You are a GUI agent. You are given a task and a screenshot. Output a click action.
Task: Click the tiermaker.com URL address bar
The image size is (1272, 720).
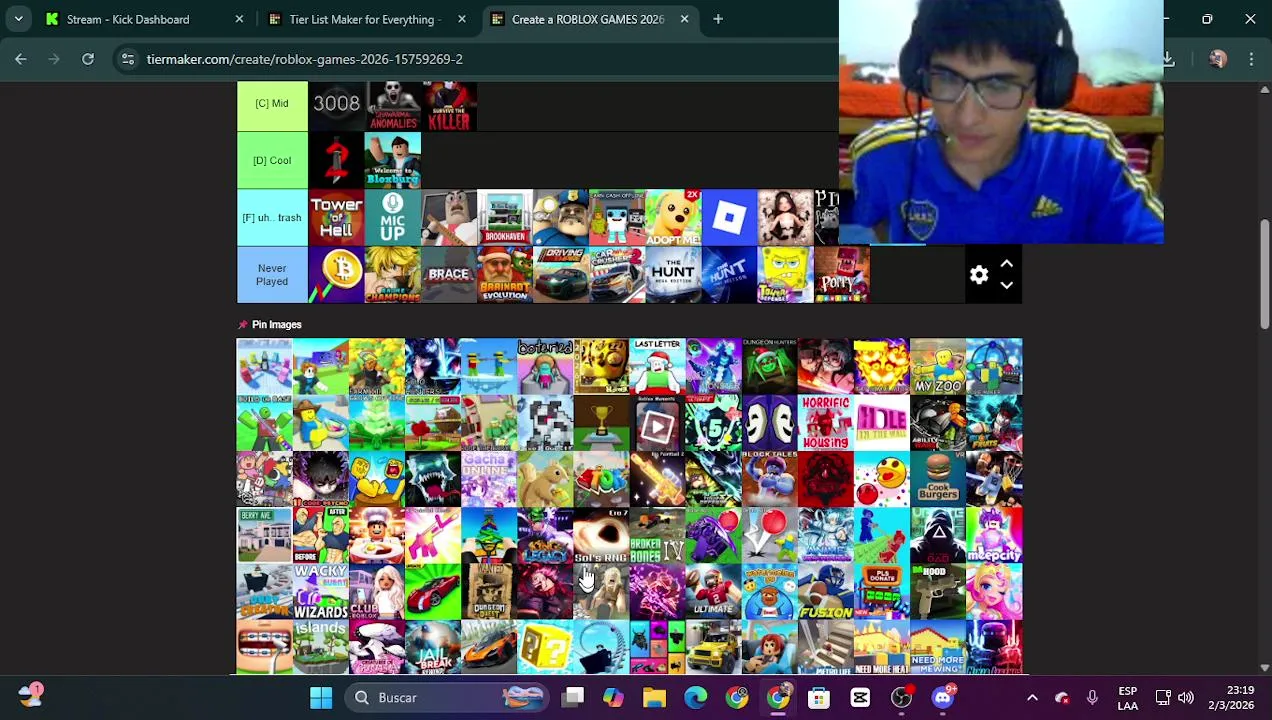(304, 59)
